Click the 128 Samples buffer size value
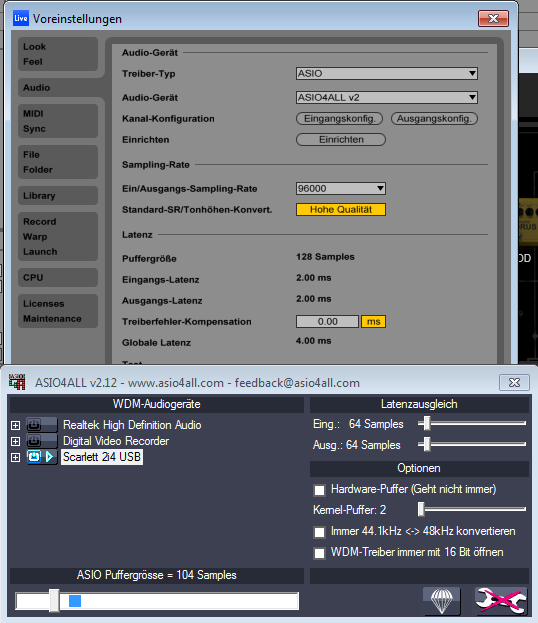Image resolution: width=538 pixels, height=623 pixels. pos(325,257)
